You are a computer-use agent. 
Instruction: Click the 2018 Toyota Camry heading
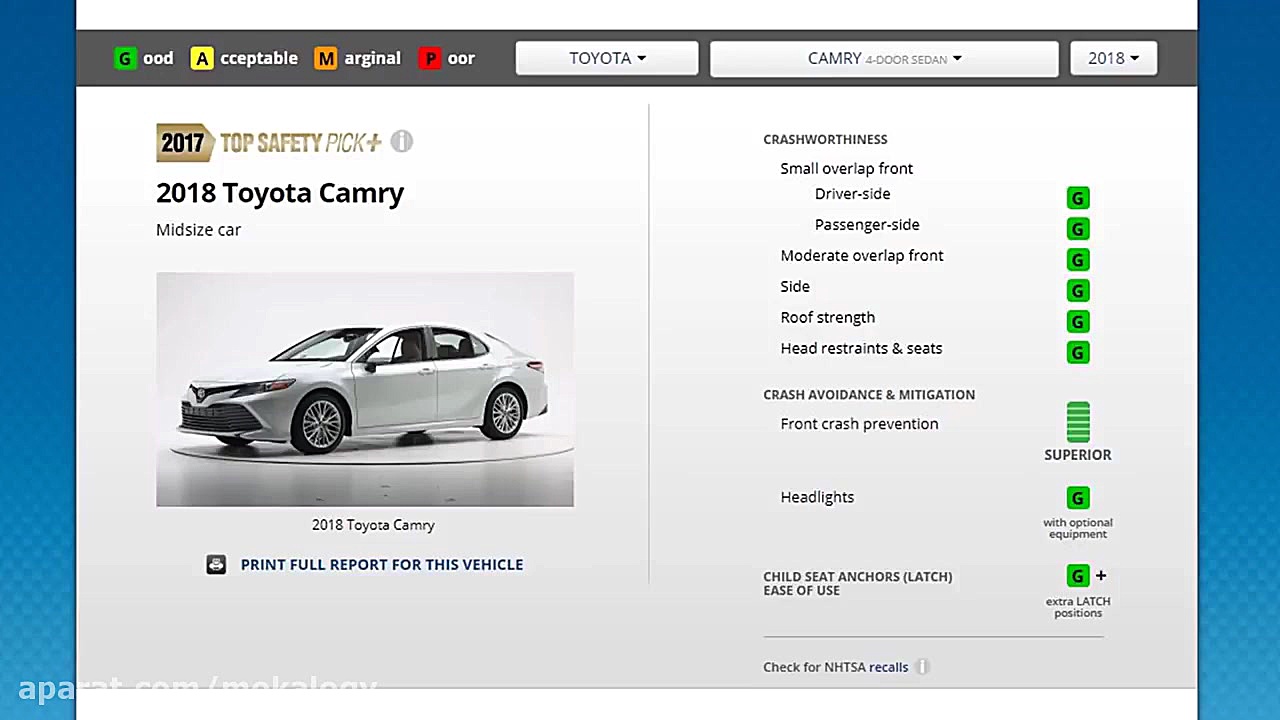(x=280, y=193)
